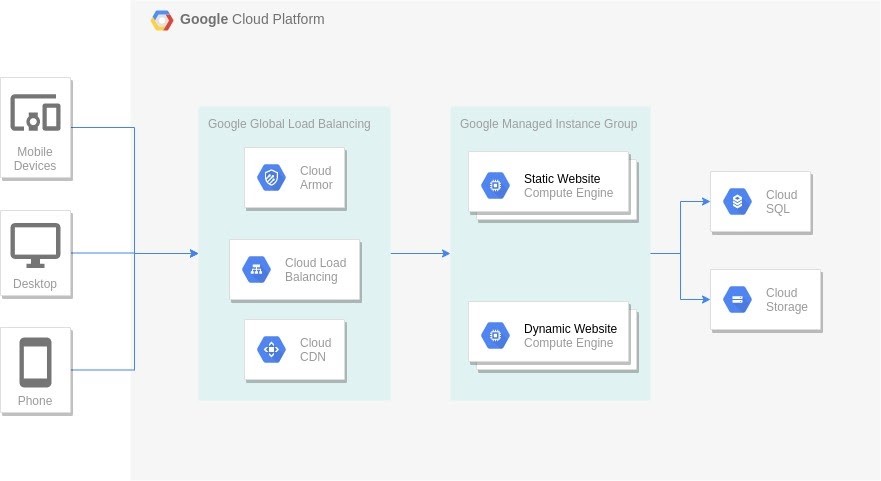The image size is (881, 481).
Task: Select the Cloud Load Balancing hexagon icon
Action: (256, 270)
